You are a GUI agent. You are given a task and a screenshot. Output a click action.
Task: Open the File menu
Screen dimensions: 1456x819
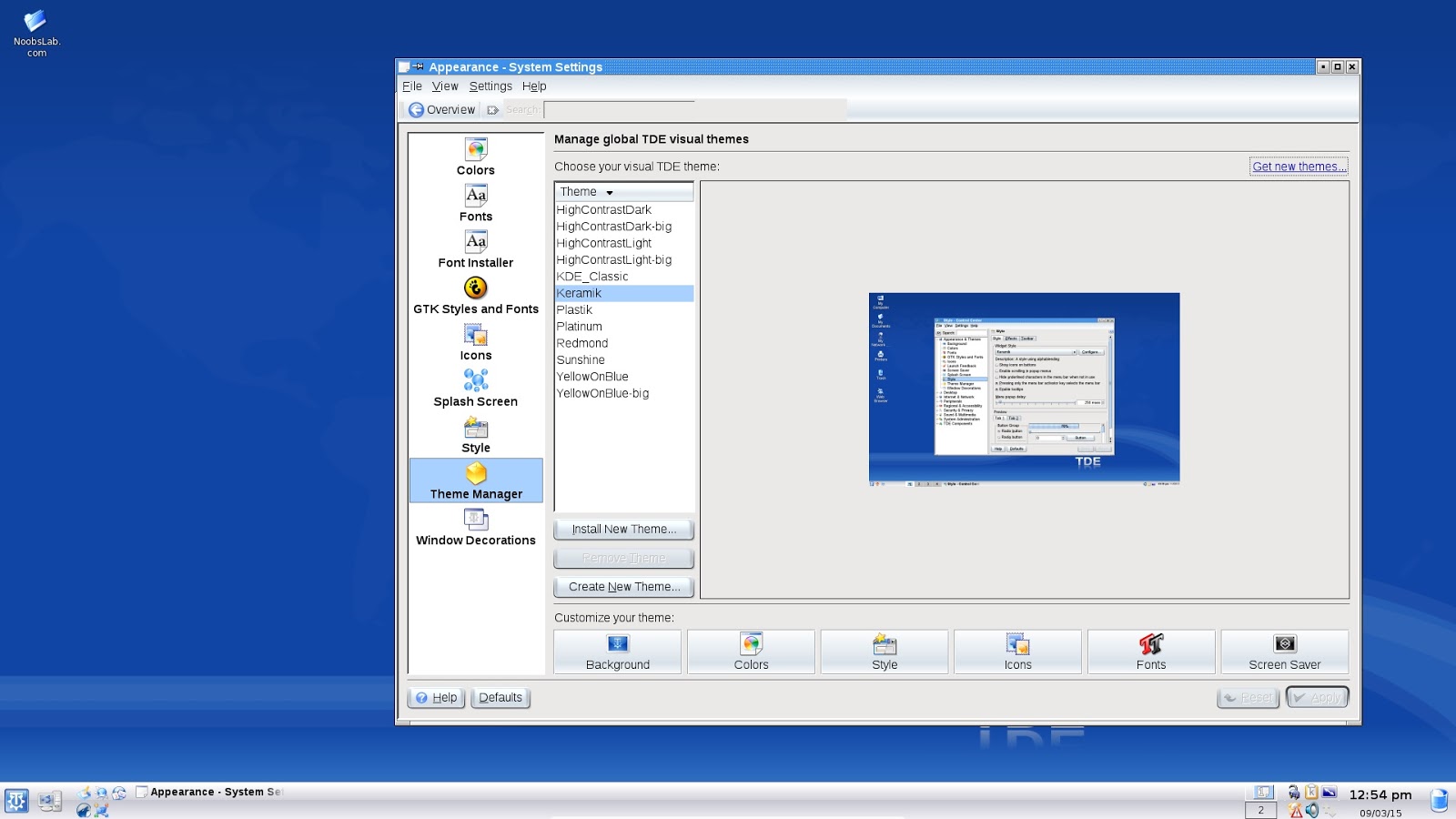[x=411, y=86]
